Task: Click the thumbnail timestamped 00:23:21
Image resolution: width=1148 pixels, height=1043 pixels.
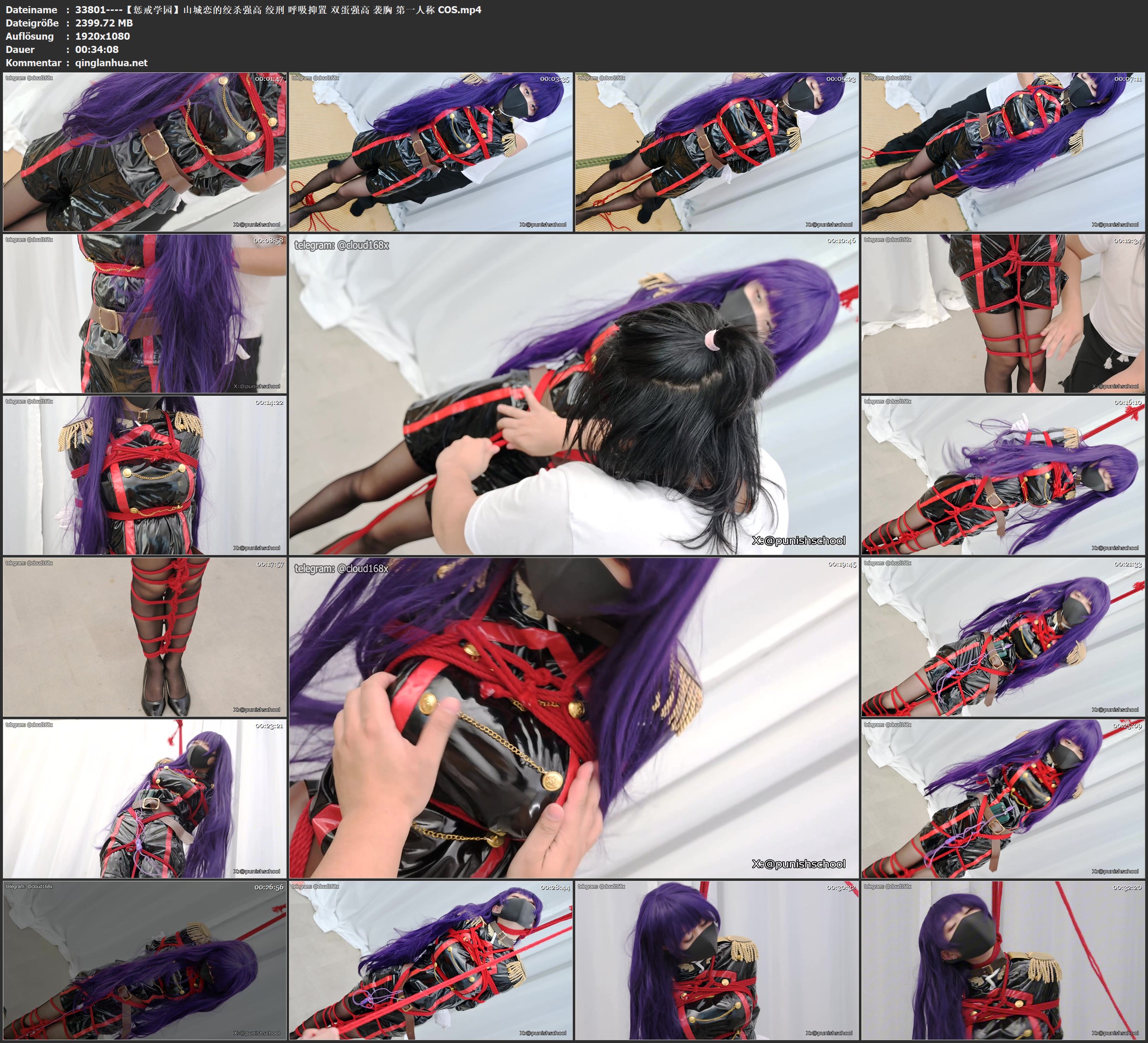Action: click(x=145, y=798)
